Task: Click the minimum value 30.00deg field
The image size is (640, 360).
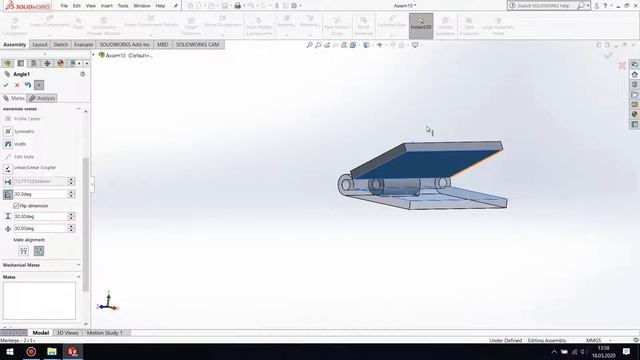Action: 40,229
